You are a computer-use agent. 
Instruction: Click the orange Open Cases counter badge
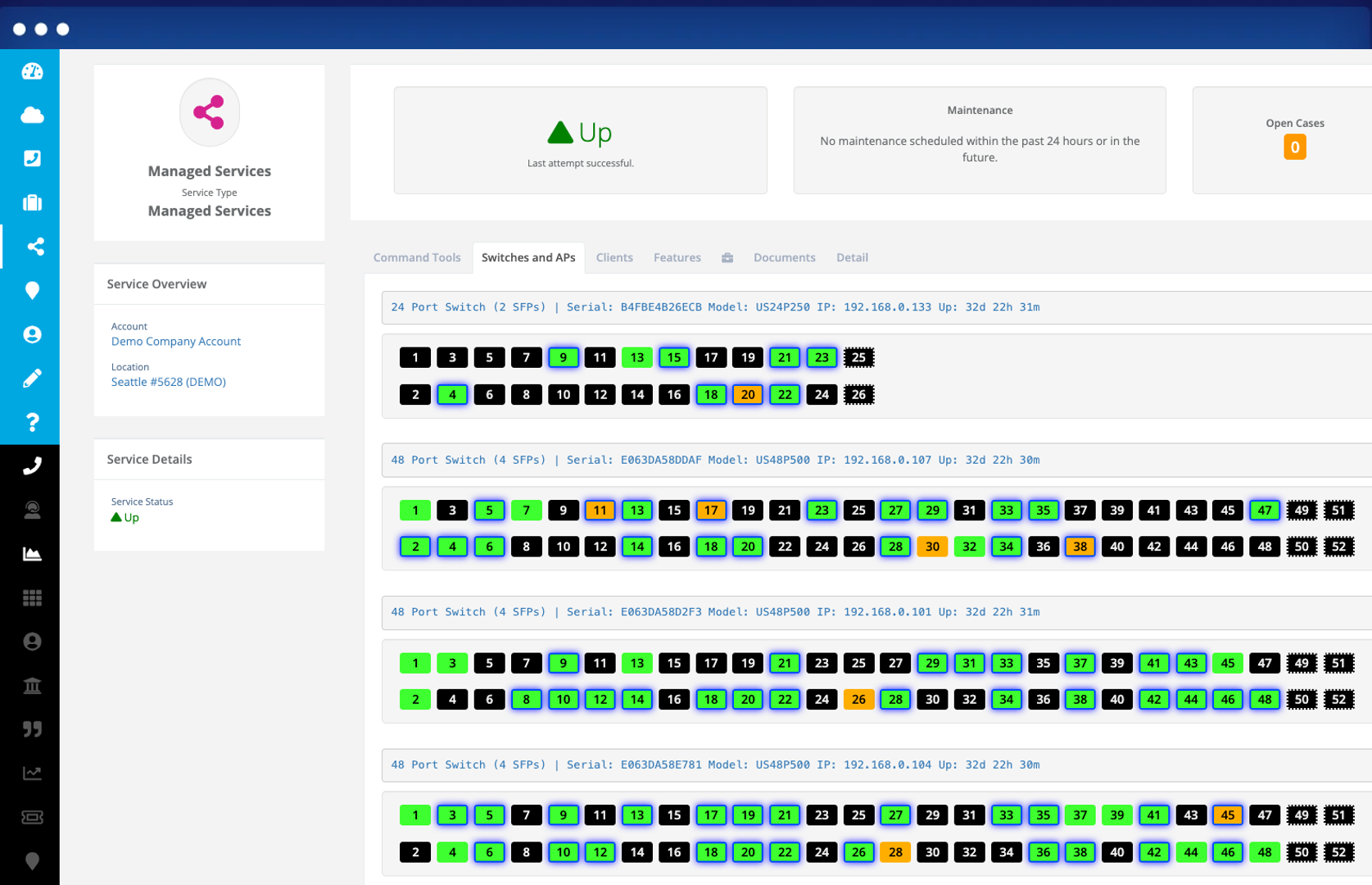point(1295,147)
